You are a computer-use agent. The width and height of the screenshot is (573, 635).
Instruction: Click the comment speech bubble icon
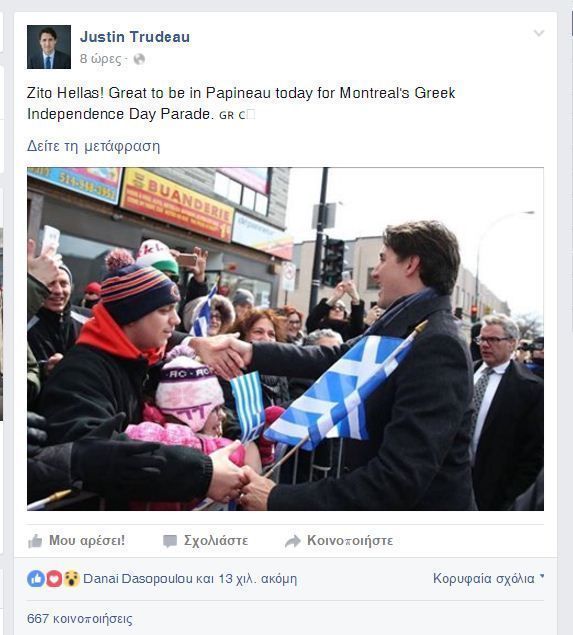tap(170, 541)
